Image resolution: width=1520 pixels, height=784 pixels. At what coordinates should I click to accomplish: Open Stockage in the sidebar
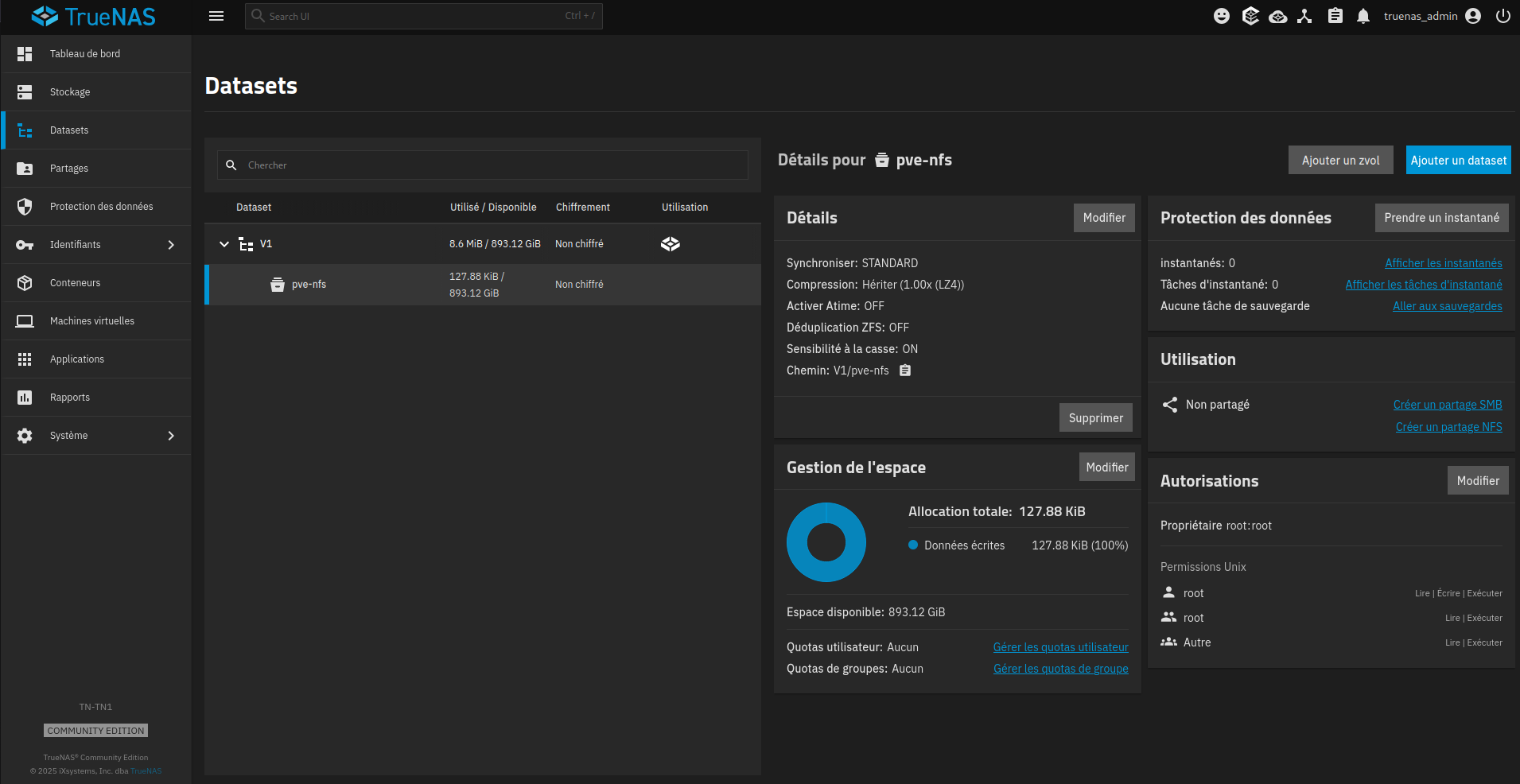pyautogui.click(x=70, y=92)
